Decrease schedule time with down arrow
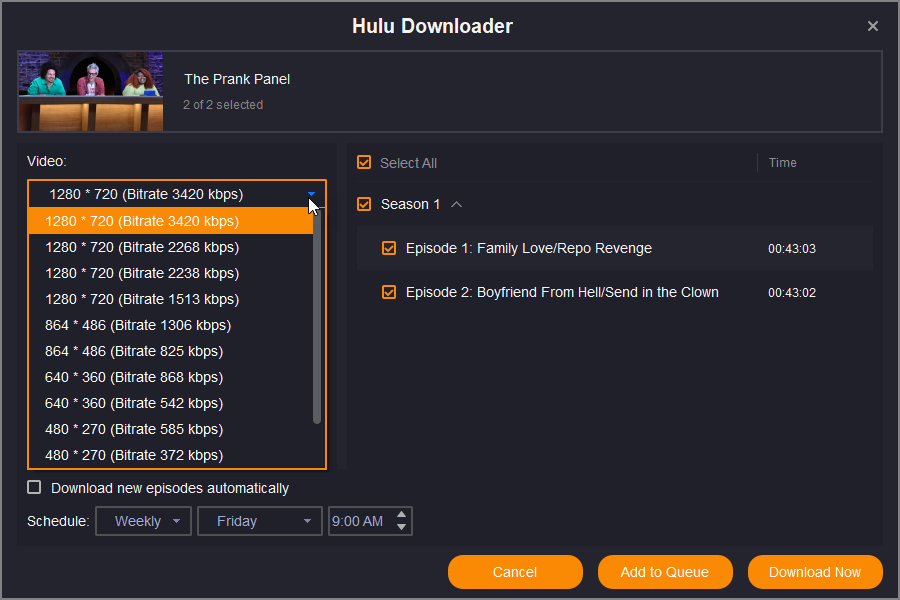Screen dimensions: 900x600 [x=402, y=527]
